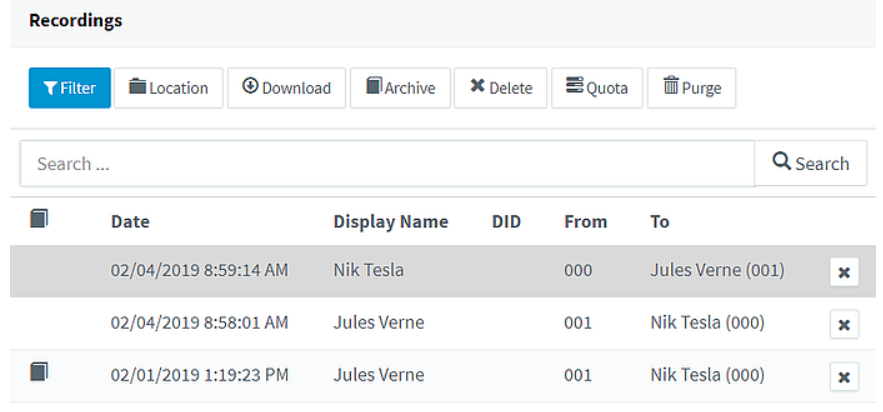Archive selected recordings with the Archive button
The image size is (883, 412).
400,88
